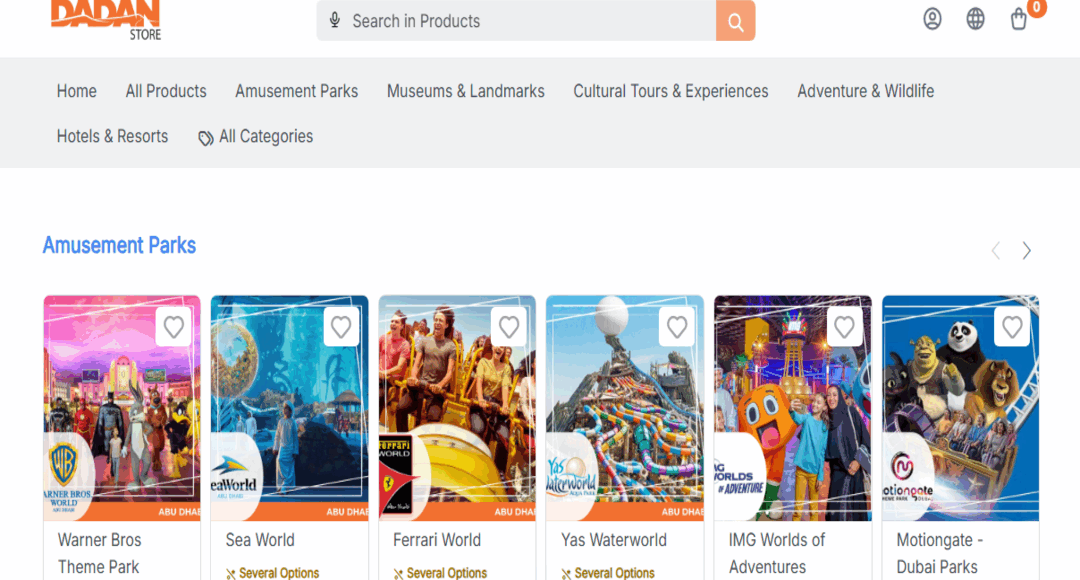Open the user account profile icon
This screenshot has height=580, width=1080.
[x=932, y=19]
